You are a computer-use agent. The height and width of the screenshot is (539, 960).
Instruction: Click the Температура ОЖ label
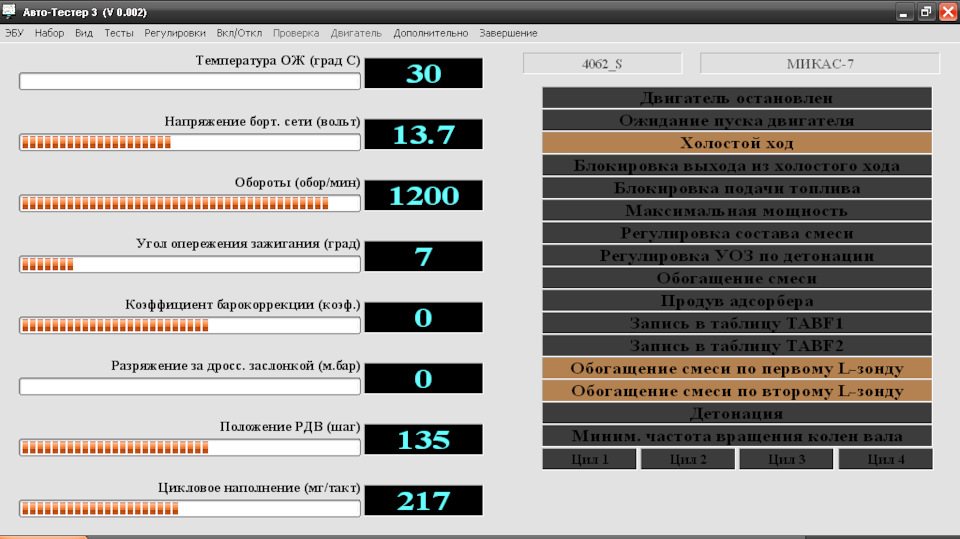(278, 61)
